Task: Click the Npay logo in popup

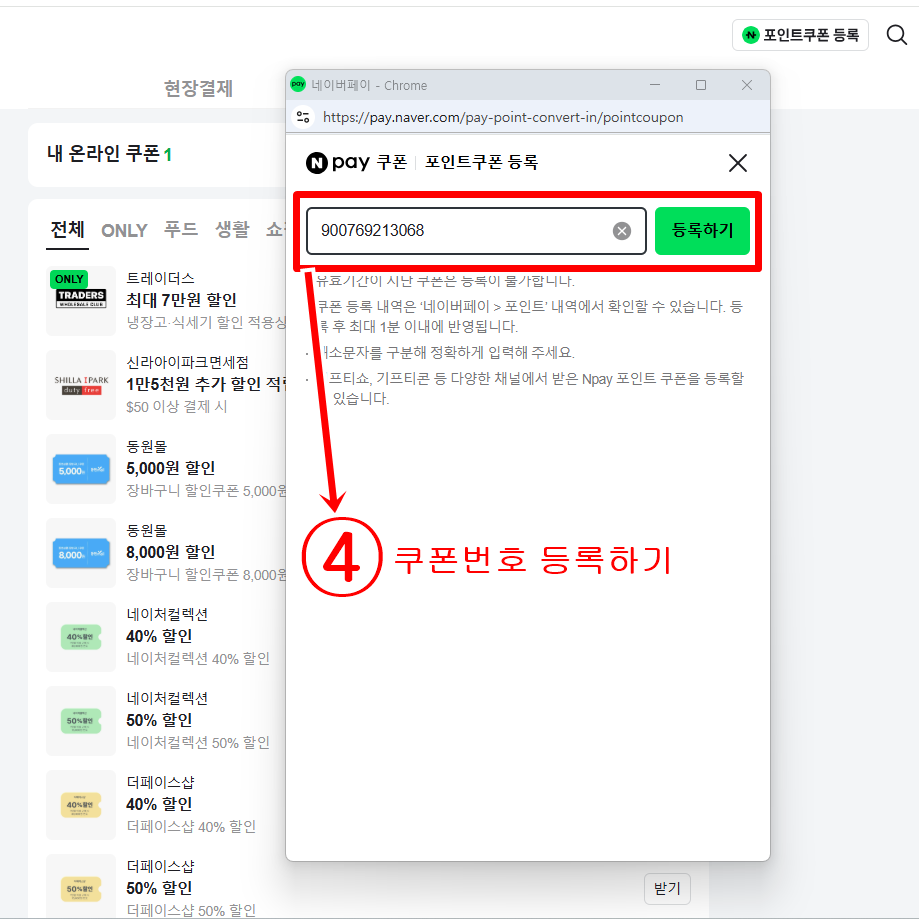Action: coord(338,162)
